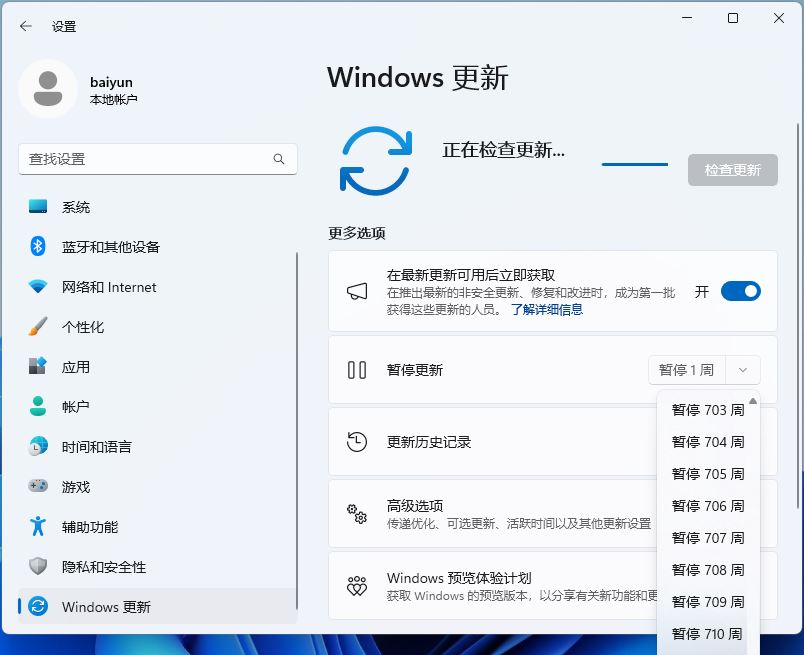Click the Windows 更新 page title
Image resolution: width=804 pixels, height=655 pixels.
tap(418, 78)
